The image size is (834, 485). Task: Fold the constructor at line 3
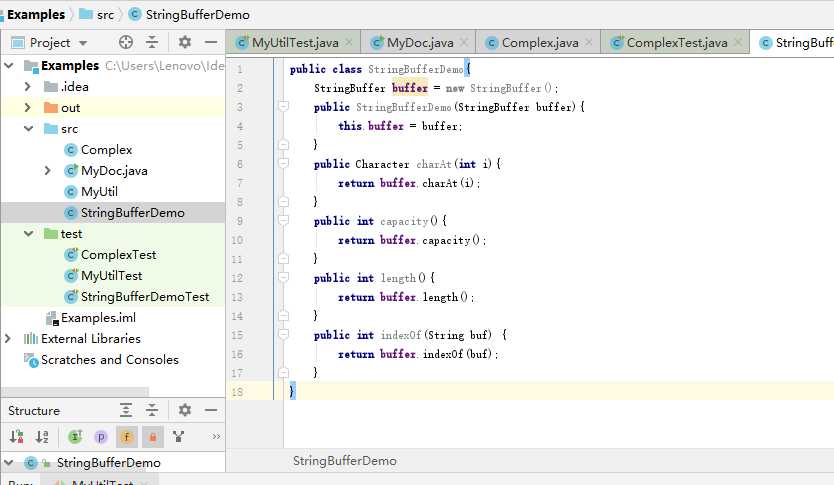[283, 106]
